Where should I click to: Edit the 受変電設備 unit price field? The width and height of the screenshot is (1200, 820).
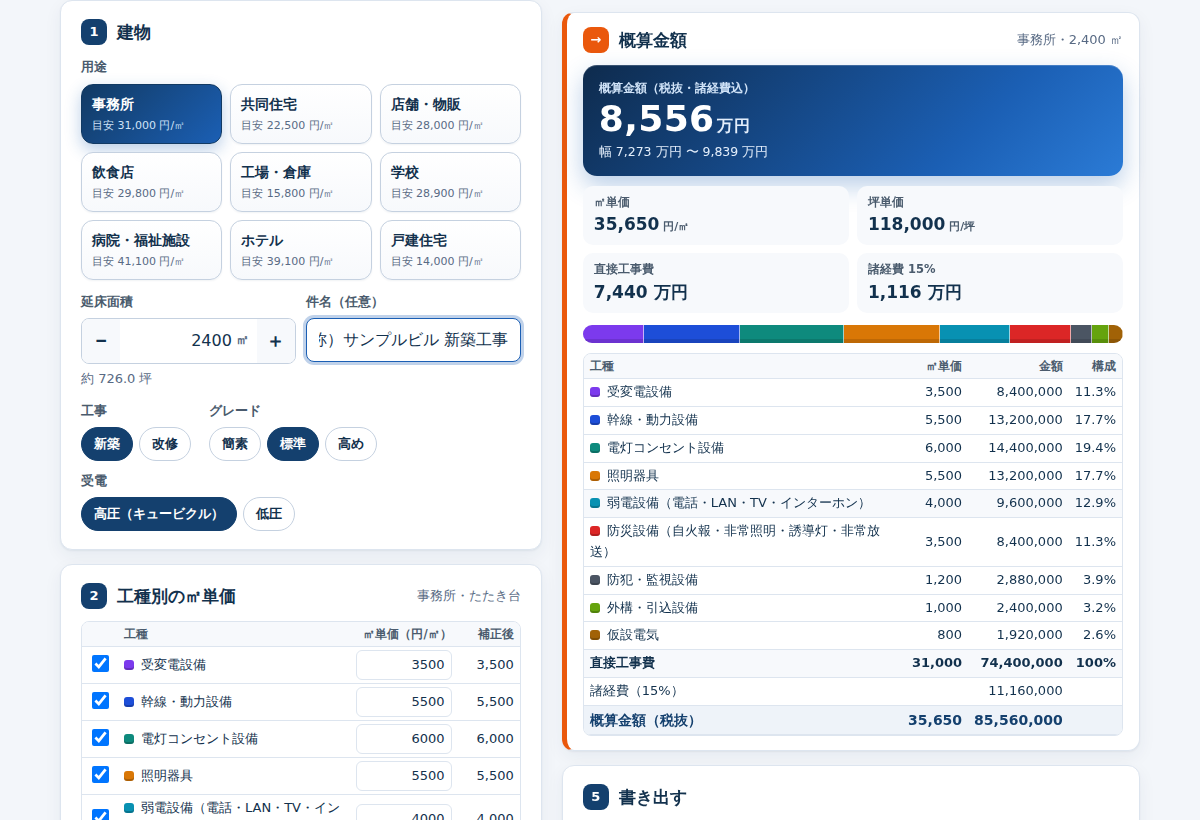click(404, 665)
